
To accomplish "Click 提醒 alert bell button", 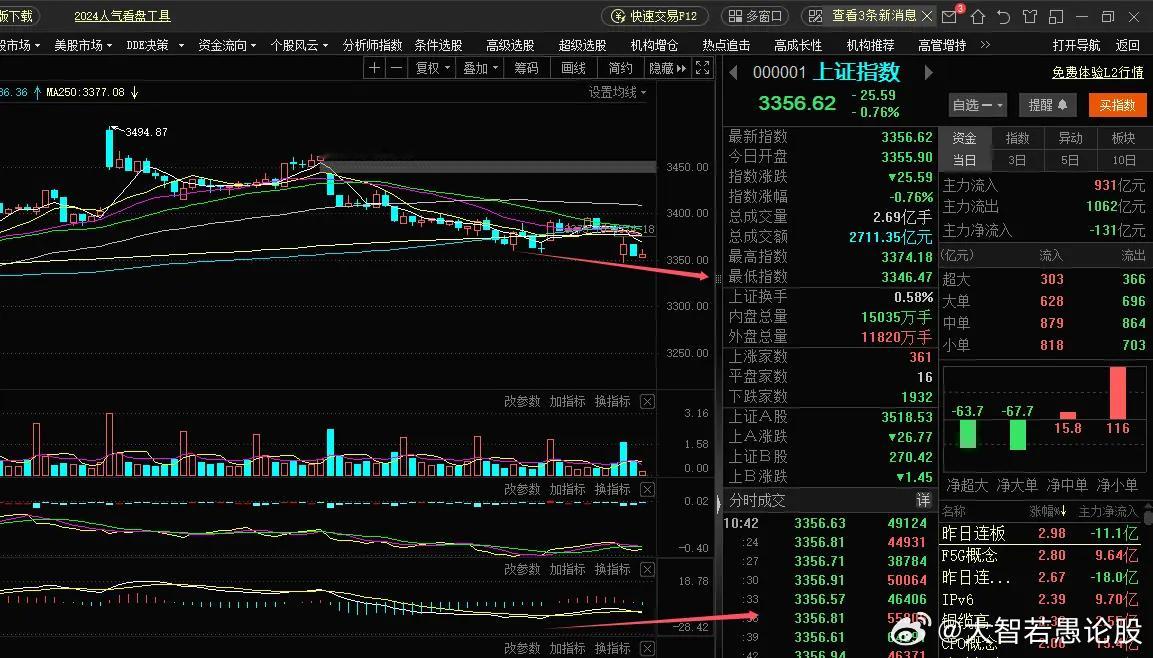I will point(1048,105).
